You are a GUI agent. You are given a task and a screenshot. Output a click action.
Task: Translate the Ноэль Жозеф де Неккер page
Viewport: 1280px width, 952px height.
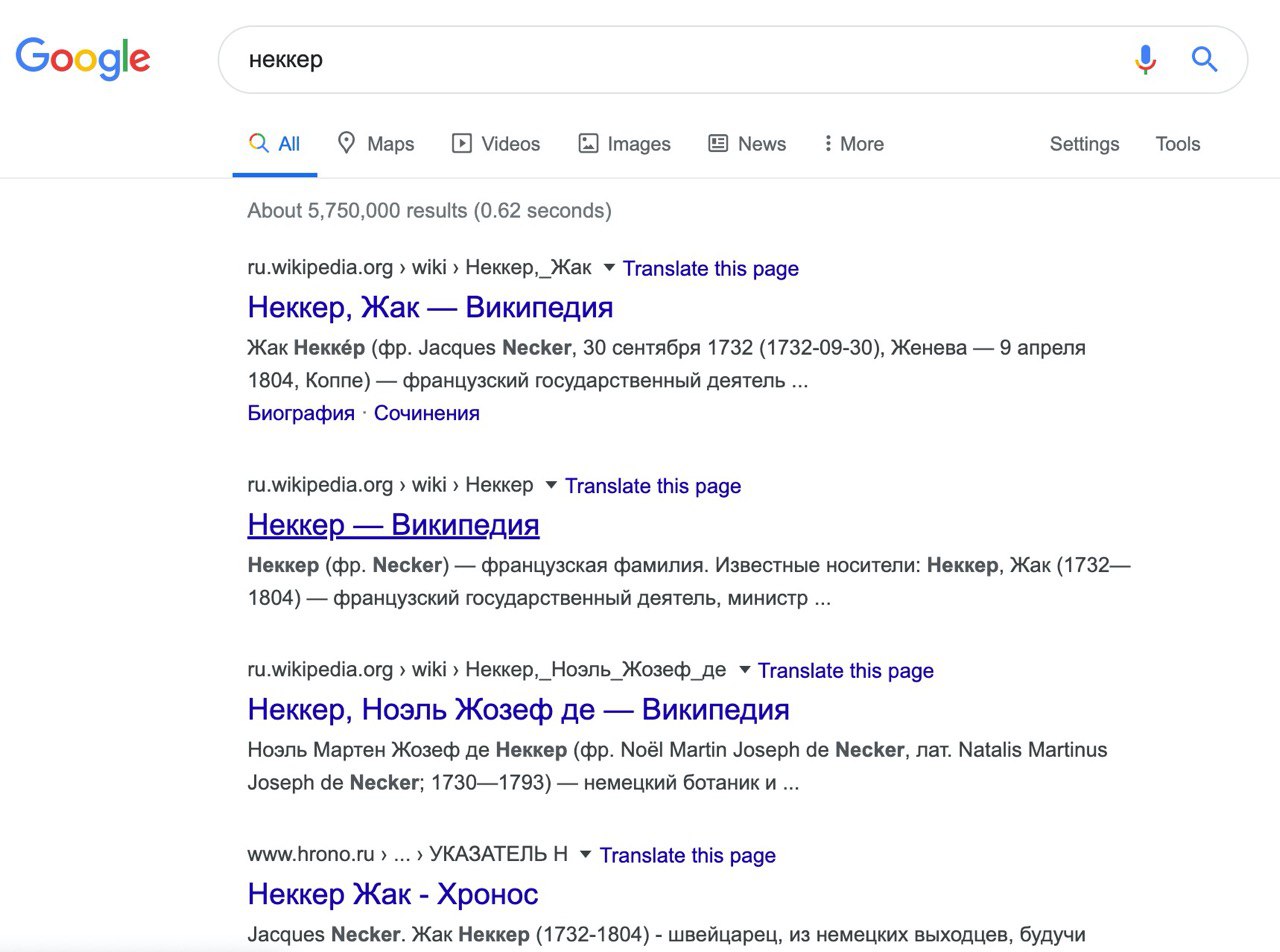[x=846, y=671]
